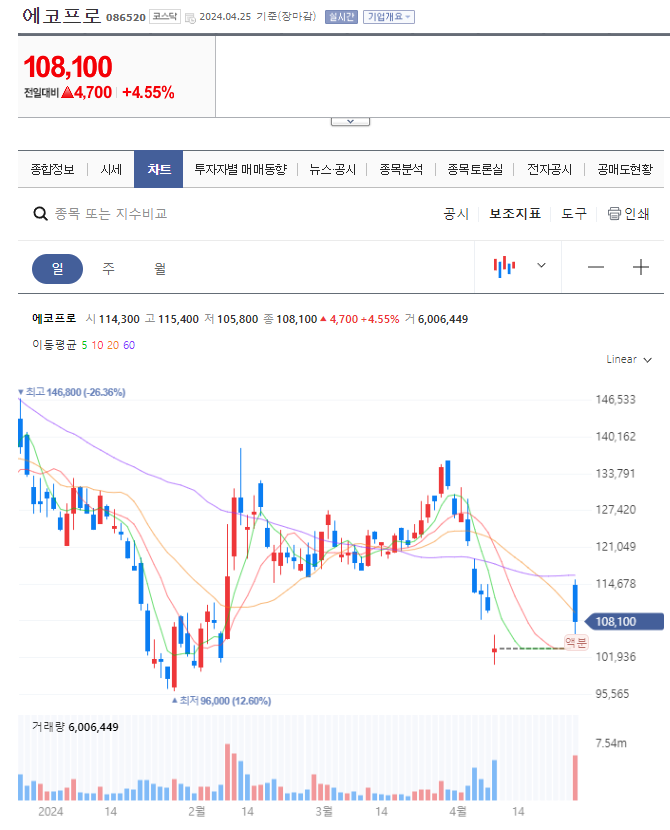This screenshot has width=670, height=830.
Task: Switch chart to monthly 월 period
Action: (160, 268)
